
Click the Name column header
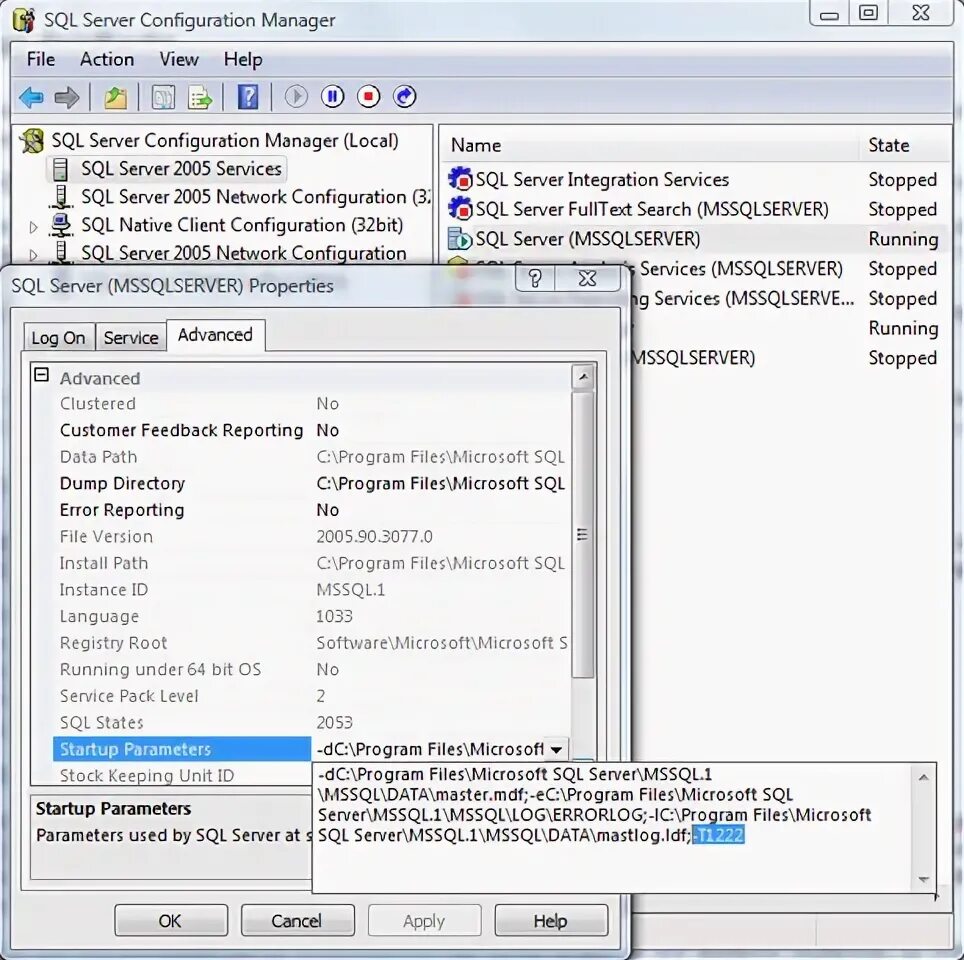pos(650,146)
